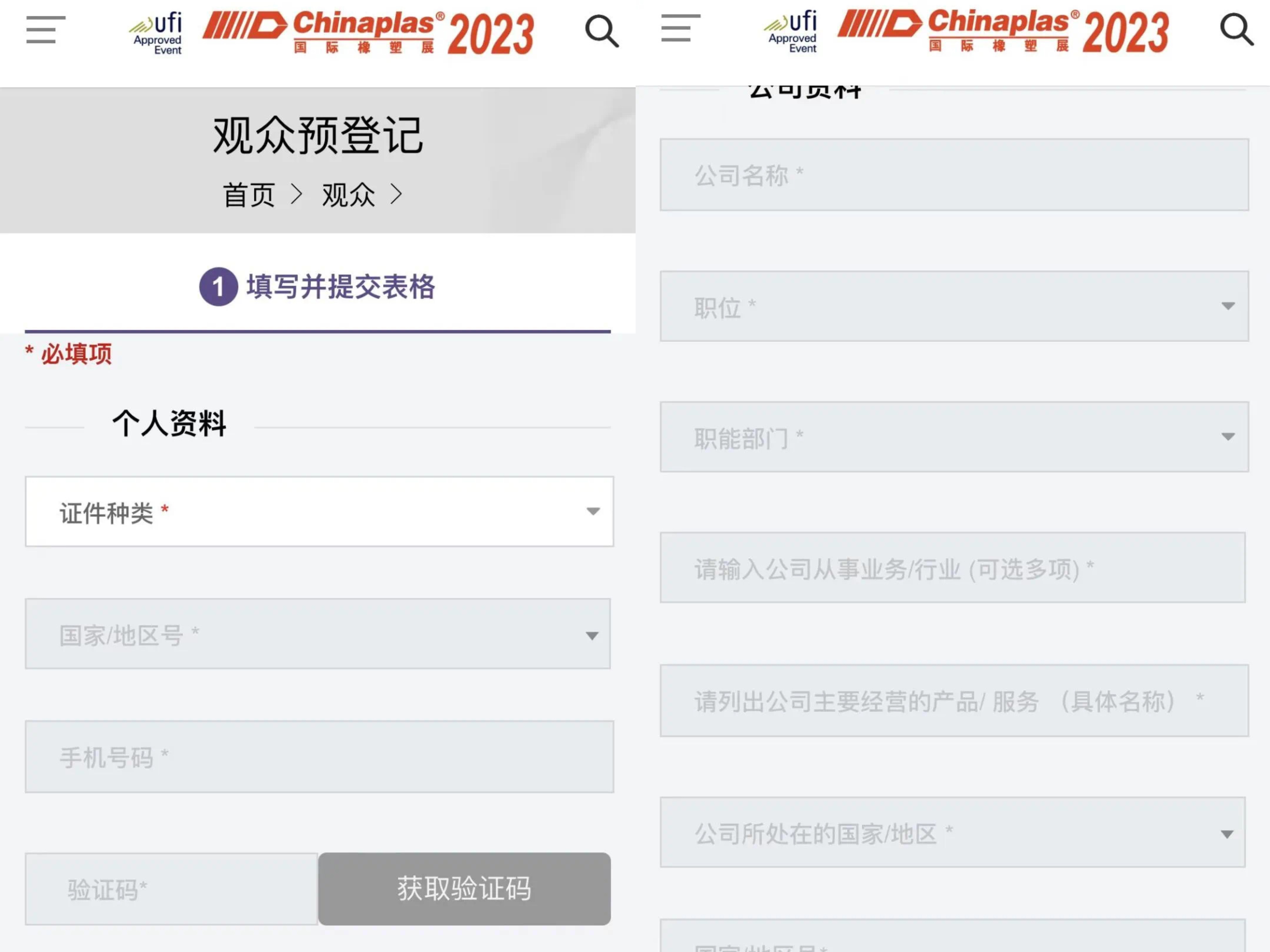Viewport: 1270px width, 952px height.
Task: Click the 观众 breadcrumb link
Action: (x=348, y=195)
